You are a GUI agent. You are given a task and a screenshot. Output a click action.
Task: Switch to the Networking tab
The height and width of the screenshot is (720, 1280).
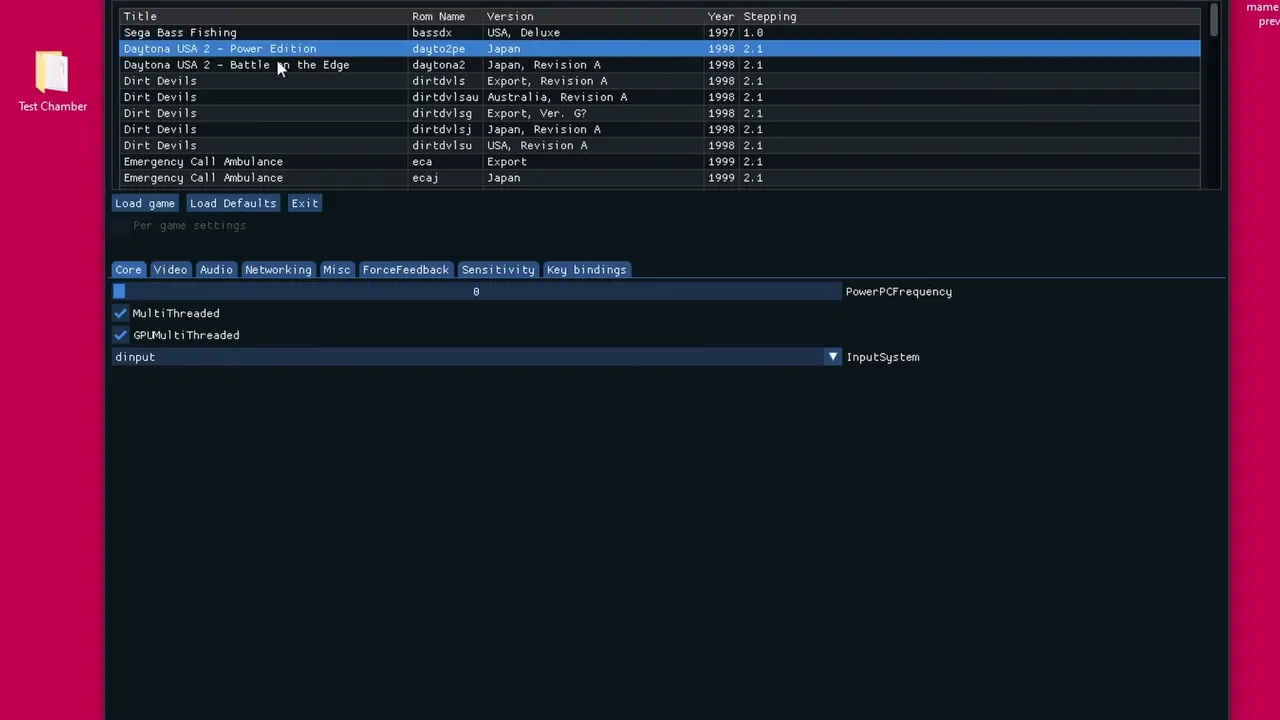coord(278,269)
